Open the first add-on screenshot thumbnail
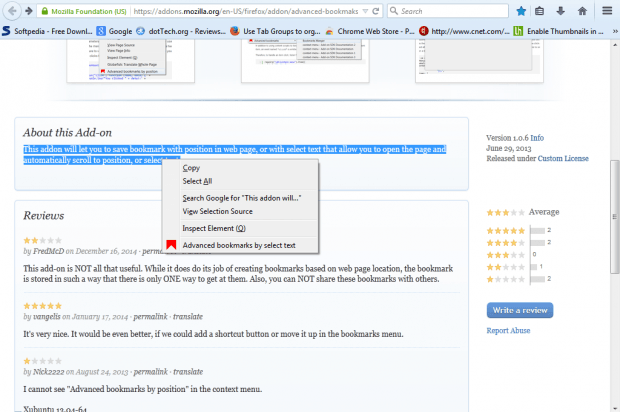 130,60
